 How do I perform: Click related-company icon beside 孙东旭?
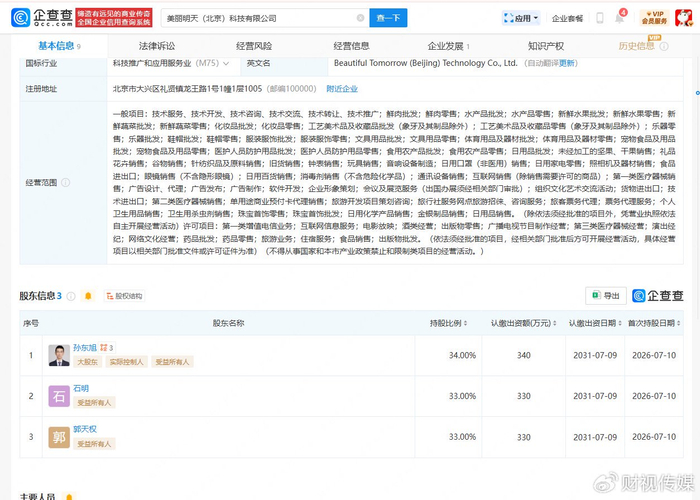(x=107, y=347)
